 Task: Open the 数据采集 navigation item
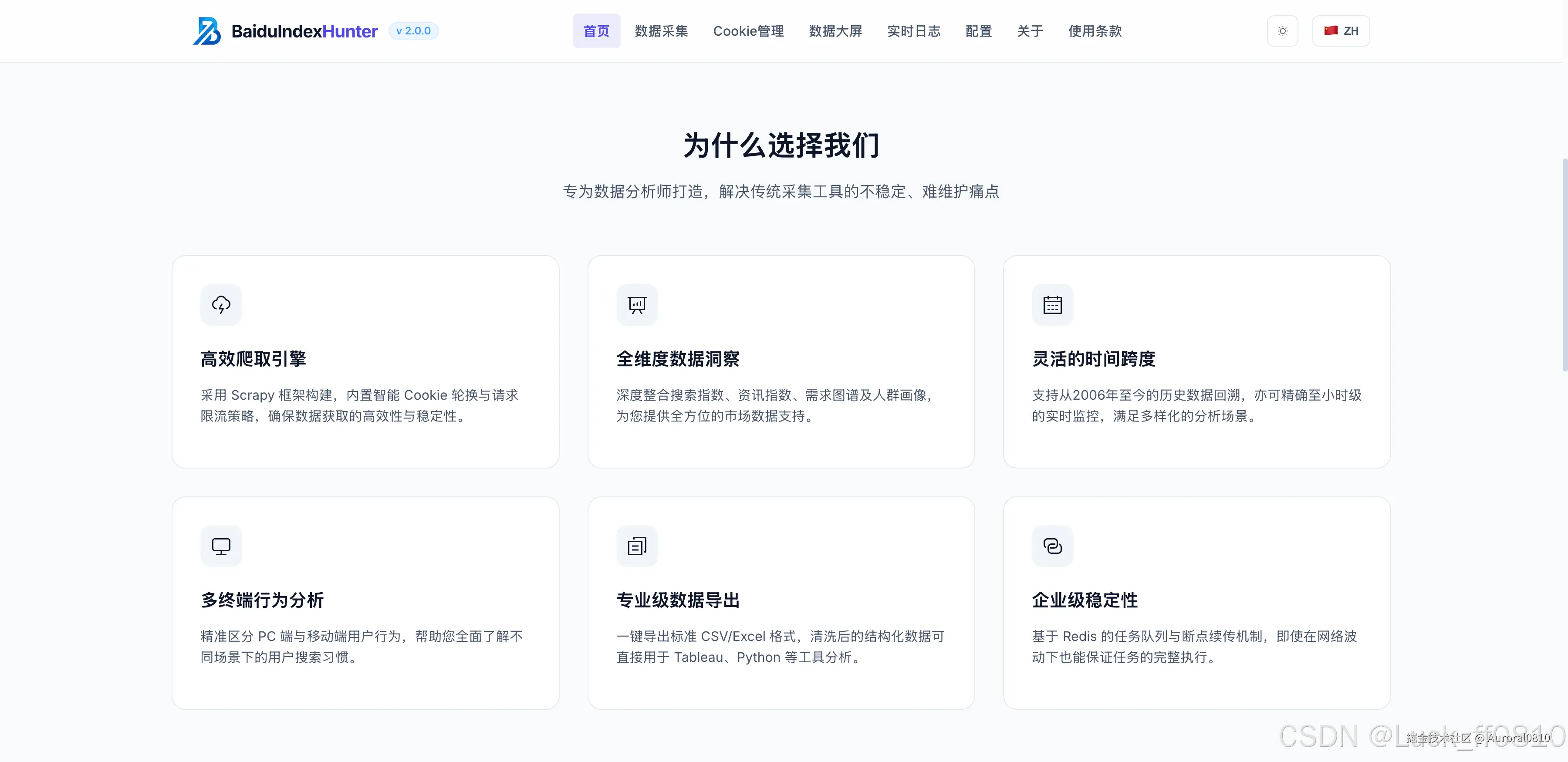(661, 31)
